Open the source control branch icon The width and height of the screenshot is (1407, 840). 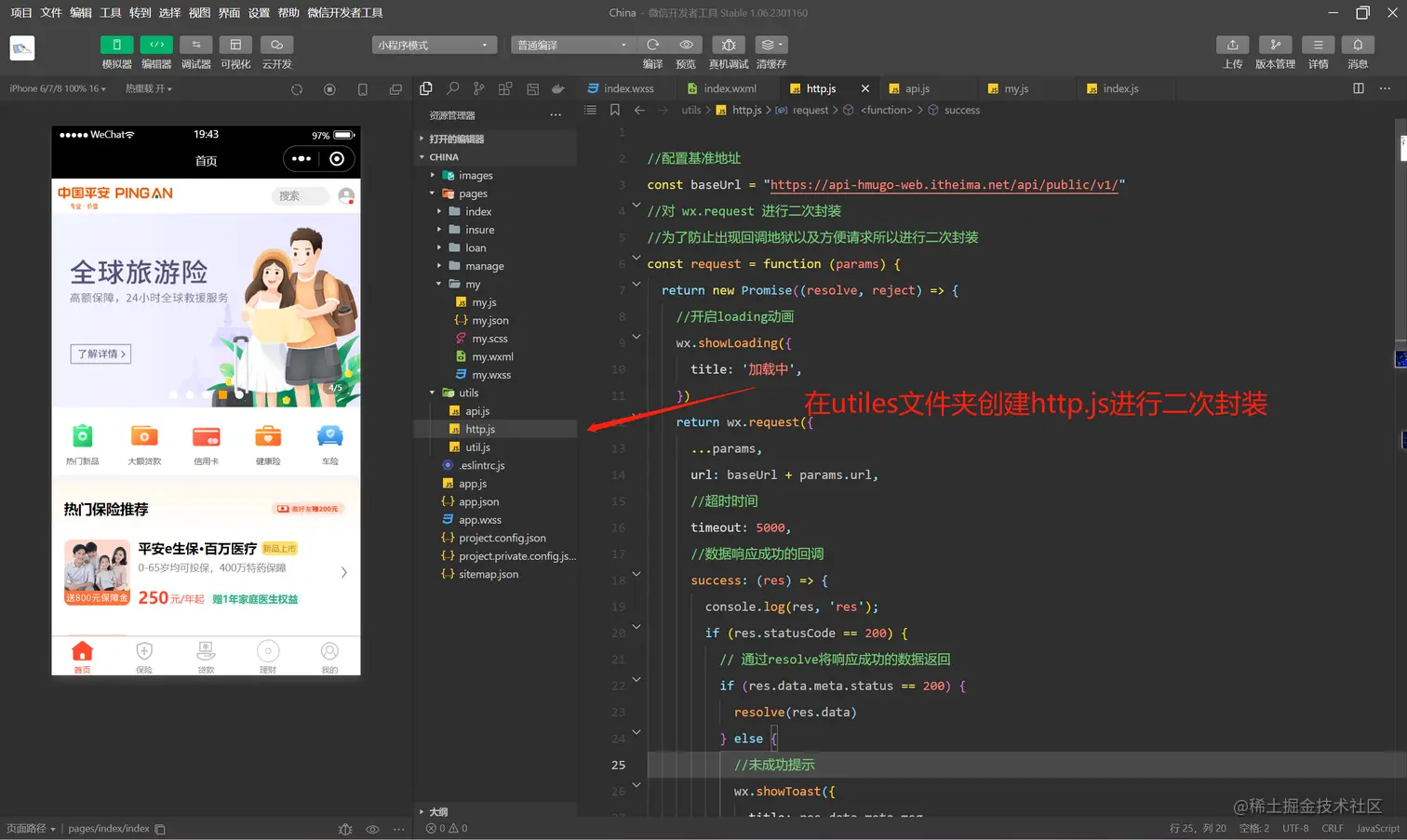478,88
